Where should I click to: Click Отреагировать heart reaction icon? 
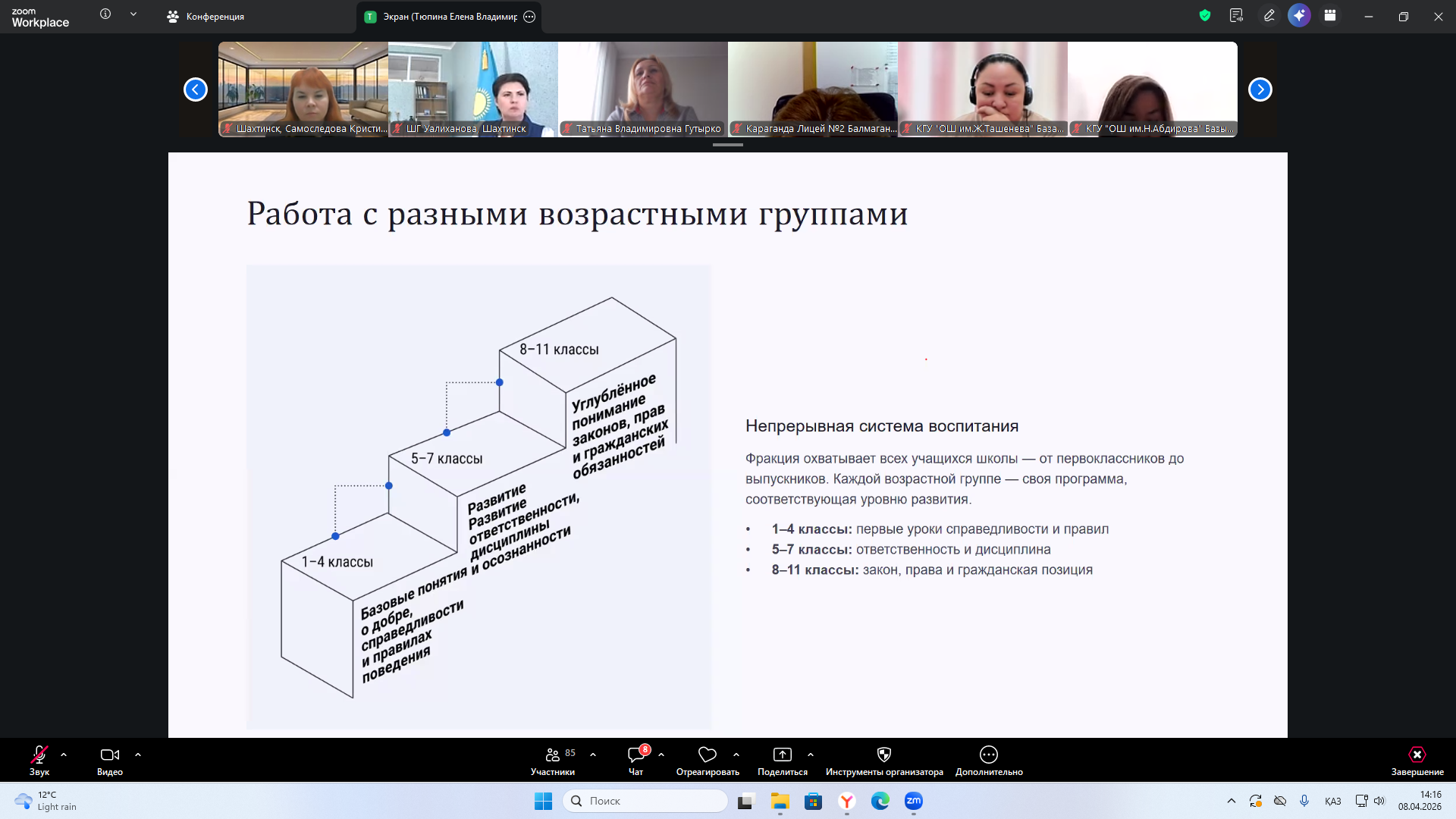707,755
